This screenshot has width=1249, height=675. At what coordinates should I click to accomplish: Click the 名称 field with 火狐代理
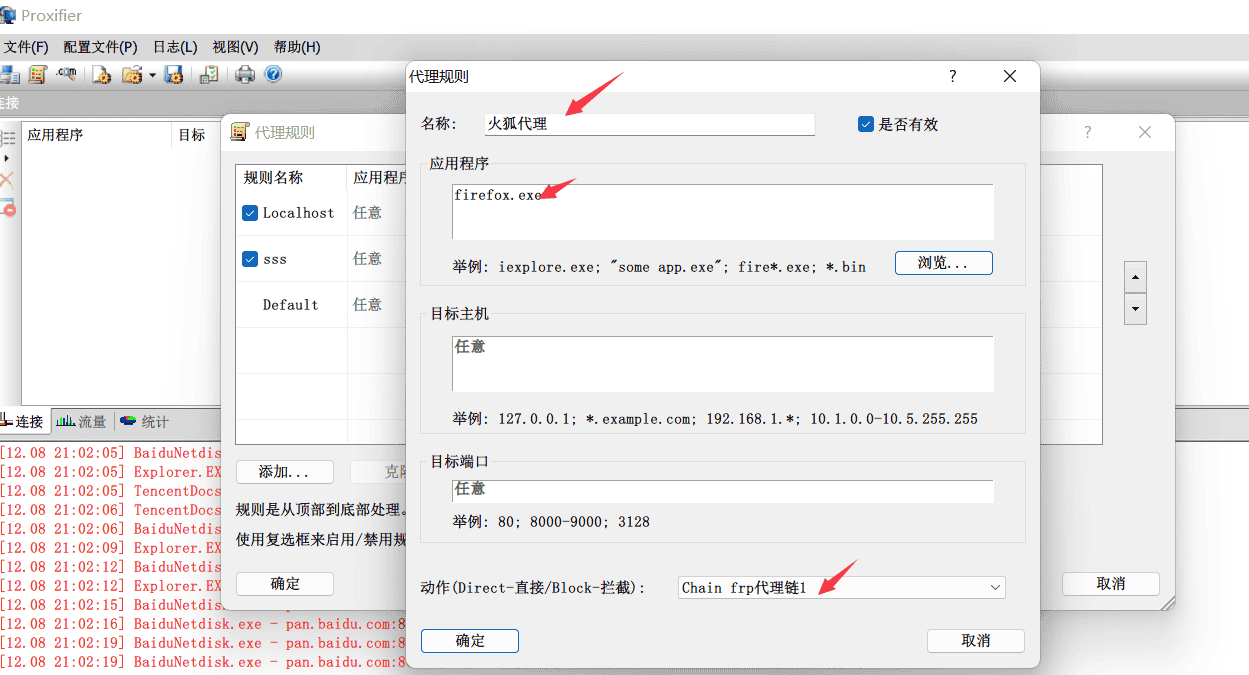pyautogui.click(x=648, y=124)
